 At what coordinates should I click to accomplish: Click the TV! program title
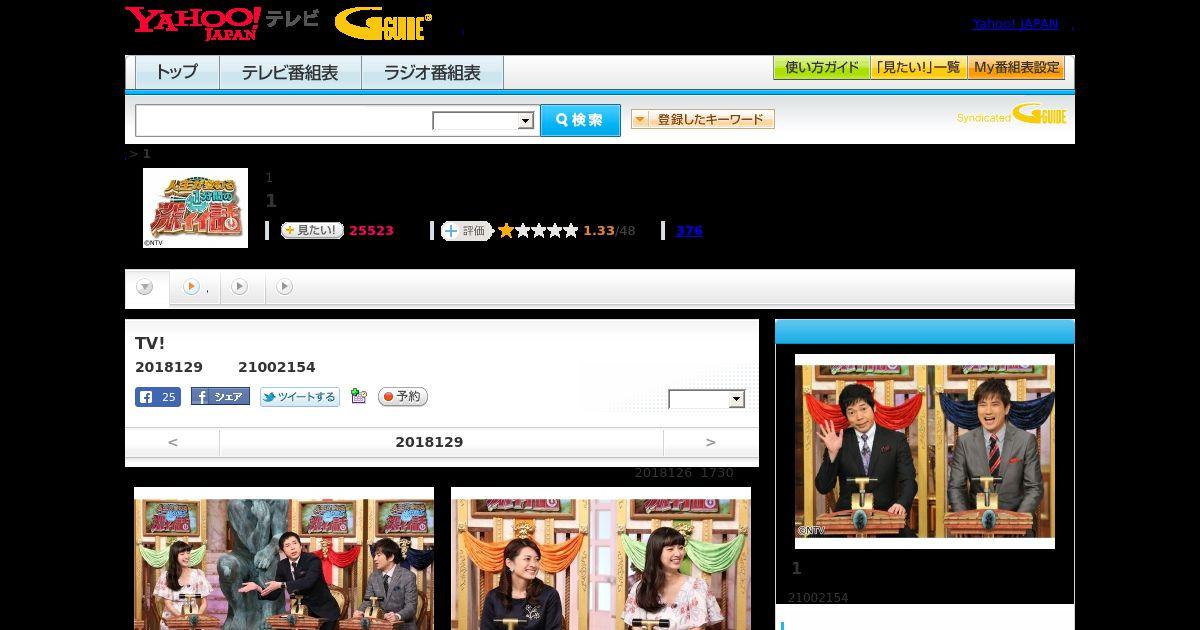(150, 343)
